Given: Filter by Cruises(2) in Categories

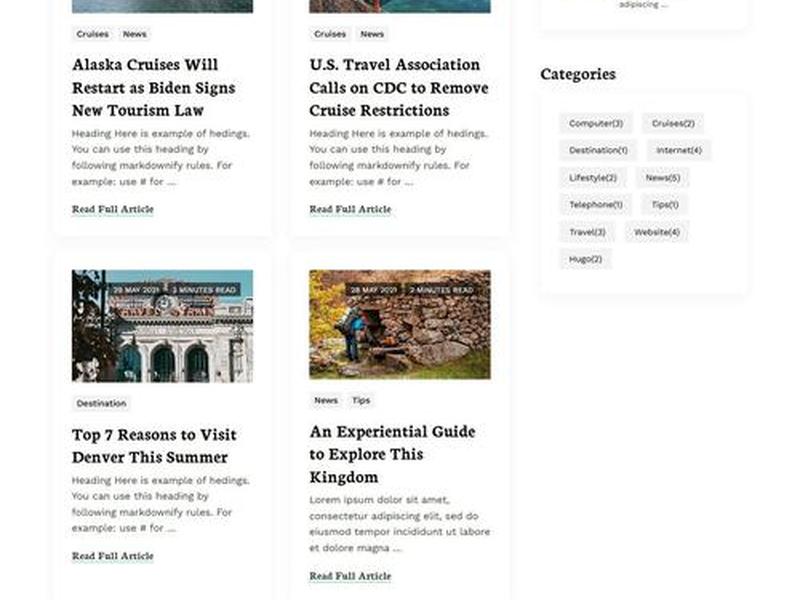Looking at the screenshot, I should point(673,123).
